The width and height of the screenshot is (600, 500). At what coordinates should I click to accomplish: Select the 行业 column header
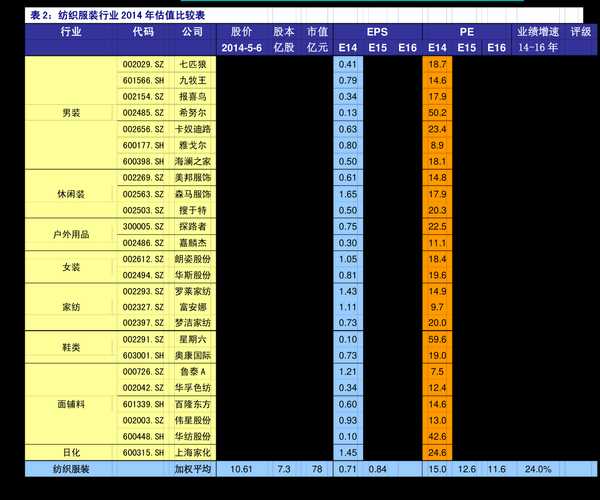click(71, 32)
